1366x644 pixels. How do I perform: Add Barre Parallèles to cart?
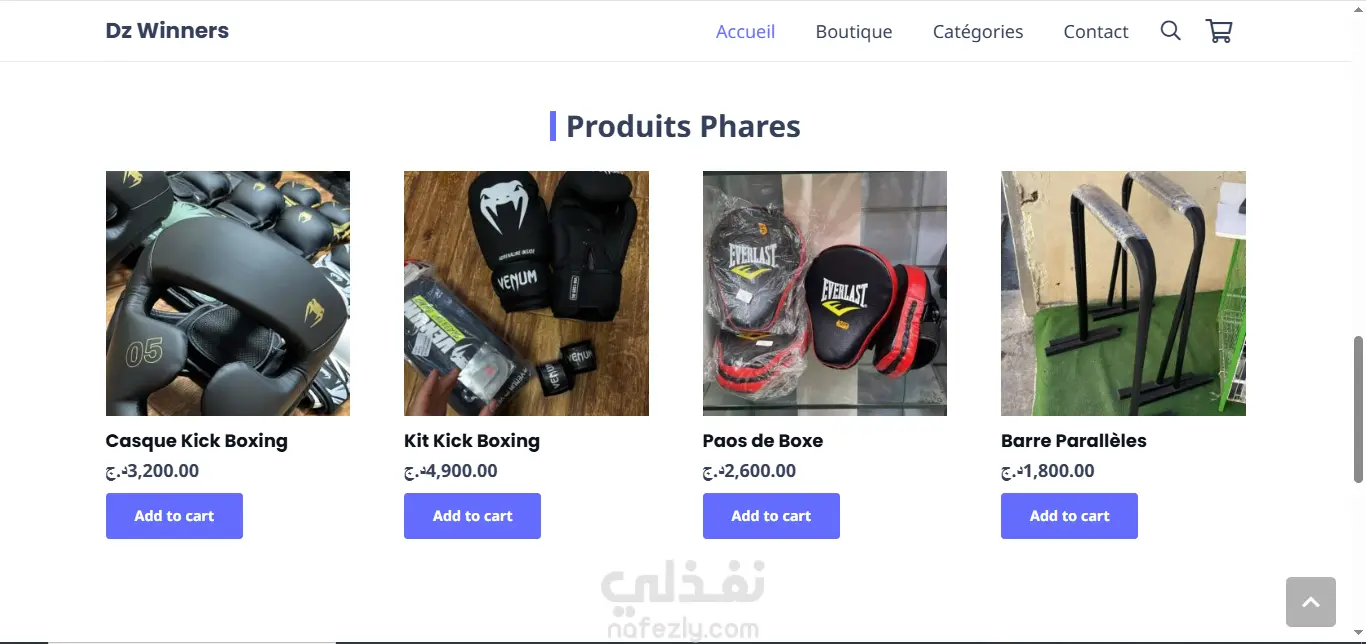click(x=1069, y=516)
